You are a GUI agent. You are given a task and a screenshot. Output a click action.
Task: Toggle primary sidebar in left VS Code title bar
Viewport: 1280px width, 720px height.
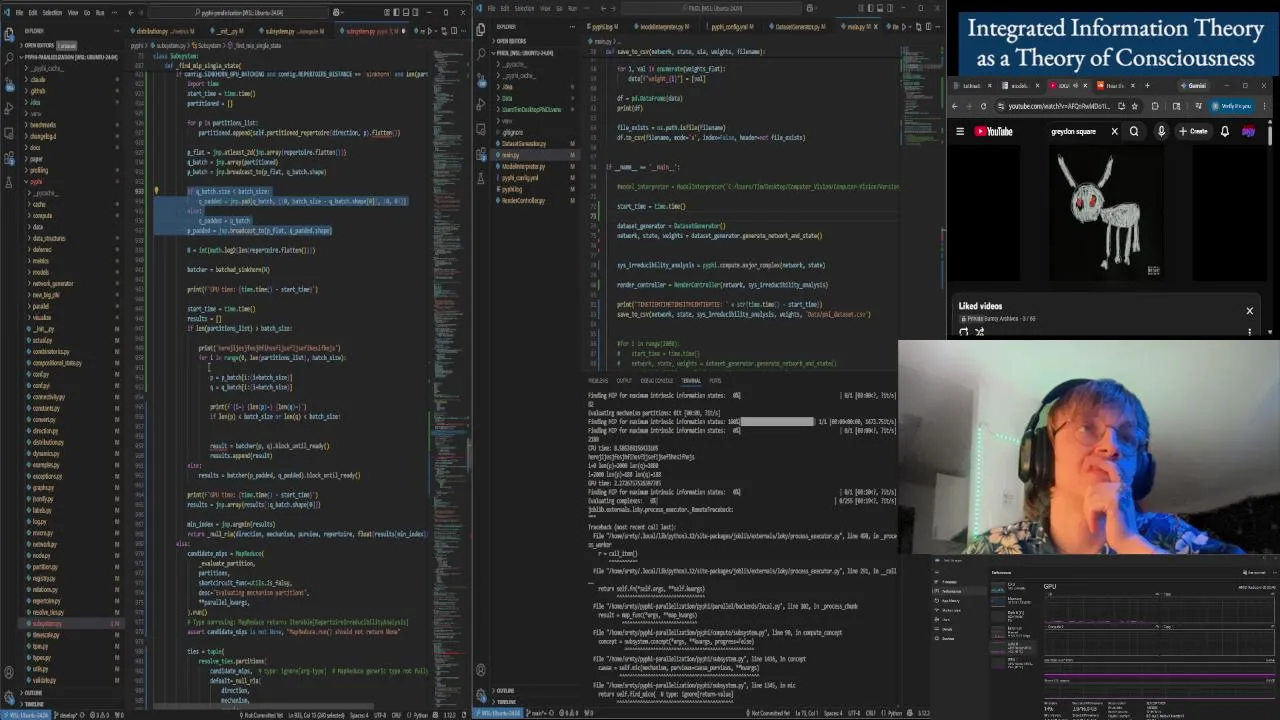click(x=396, y=13)
